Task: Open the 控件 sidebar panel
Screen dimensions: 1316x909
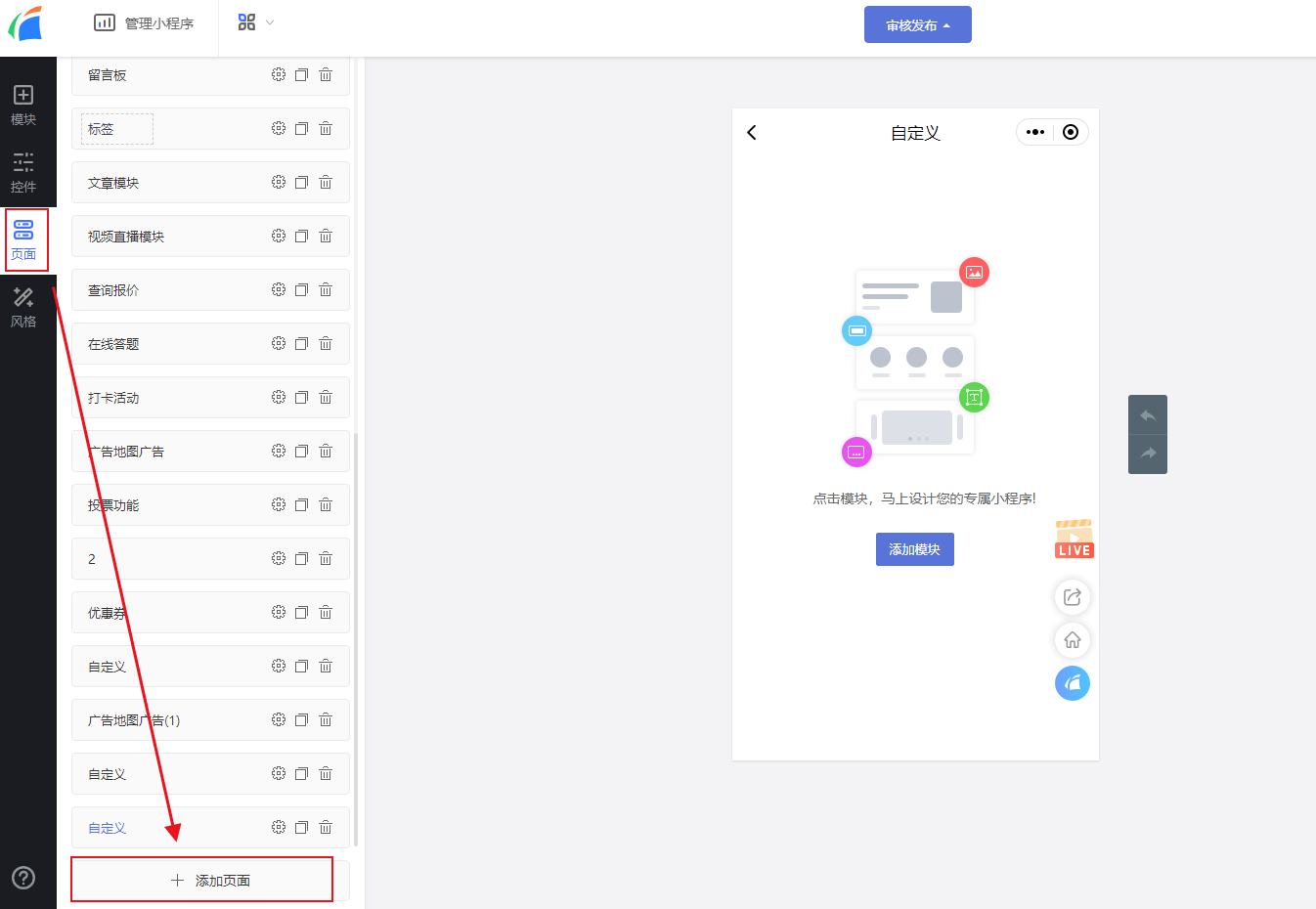Action: coord(23,173)
